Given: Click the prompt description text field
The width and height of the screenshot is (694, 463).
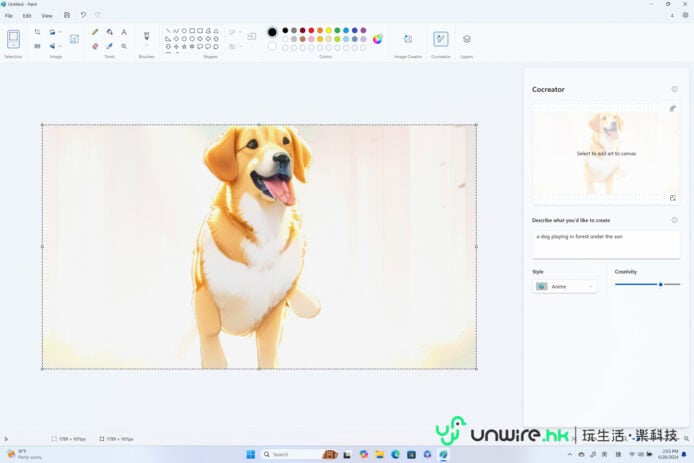Looking at the screenshot, I should [605, 244].
